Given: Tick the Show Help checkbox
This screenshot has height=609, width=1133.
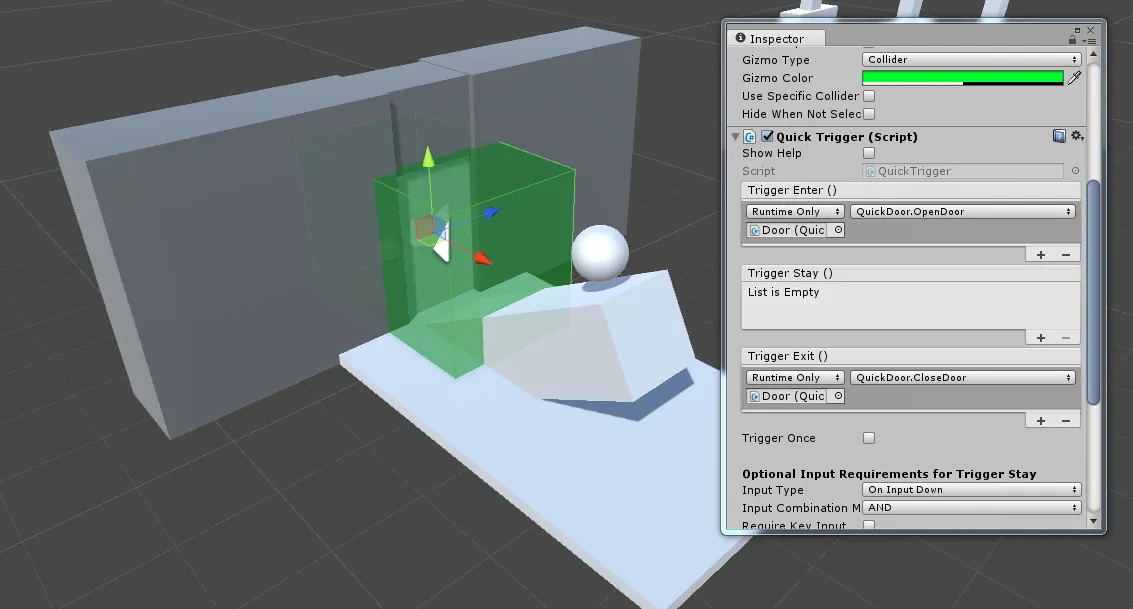Looking at the screenshot, I should click(869, 152).
